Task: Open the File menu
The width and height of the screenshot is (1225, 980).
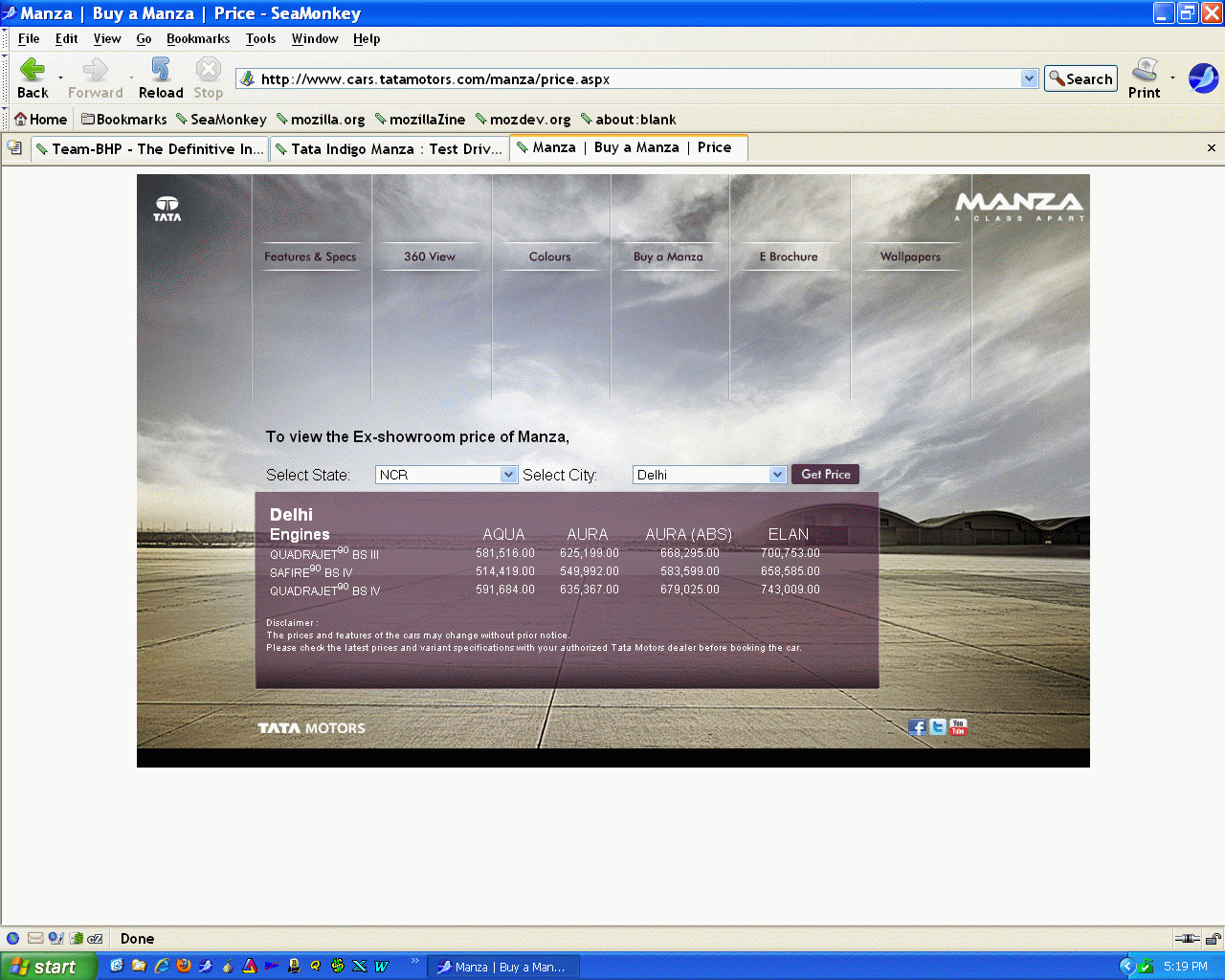Action: 29,38
